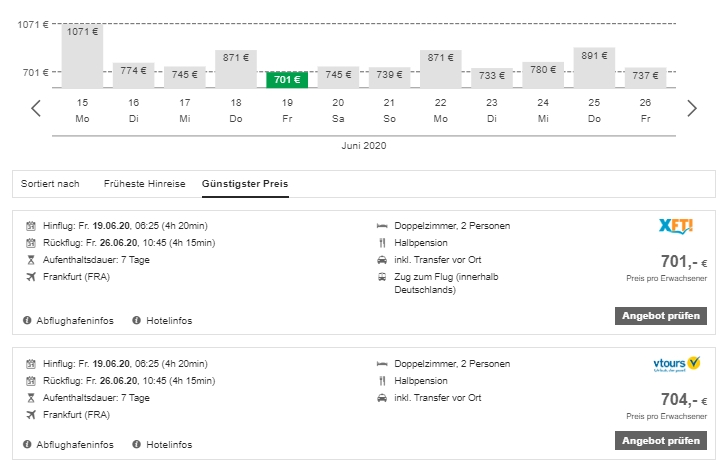The width and height of the screenshot is (727, 466).
Task: Click info icon beside second offer's Abflughafeninfos
Action: click(27, 444)
